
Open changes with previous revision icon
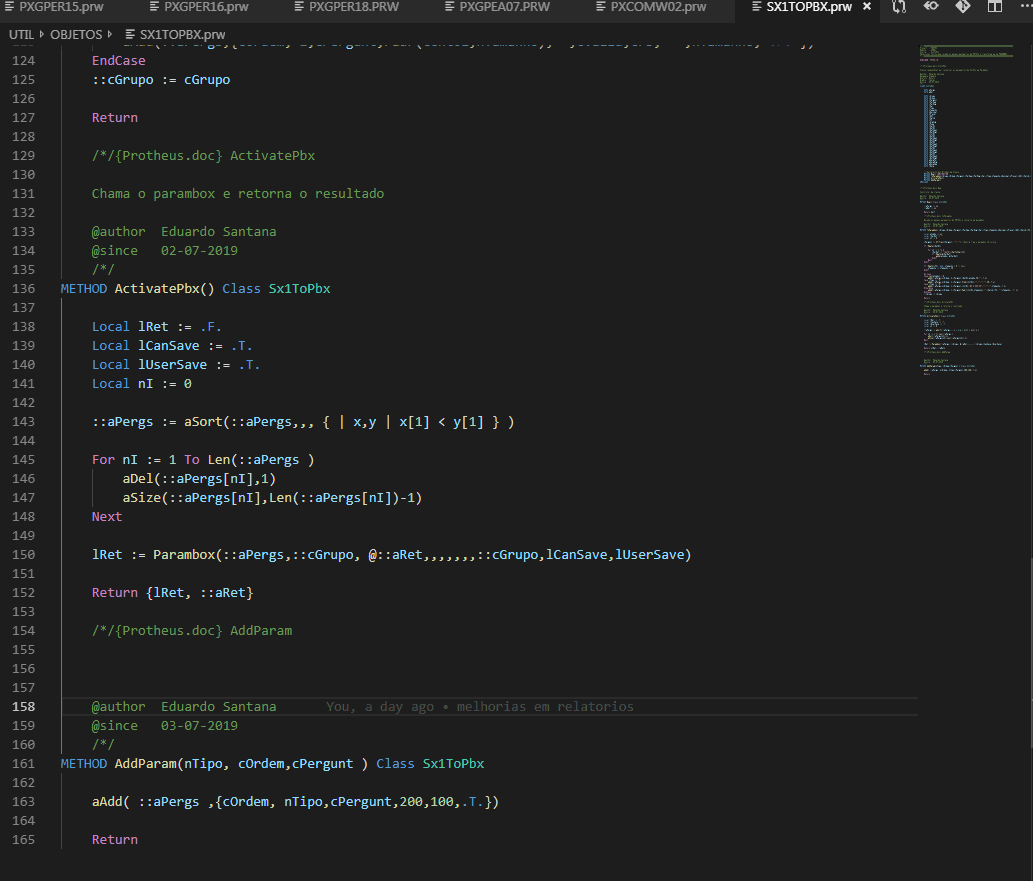(930, 7)
